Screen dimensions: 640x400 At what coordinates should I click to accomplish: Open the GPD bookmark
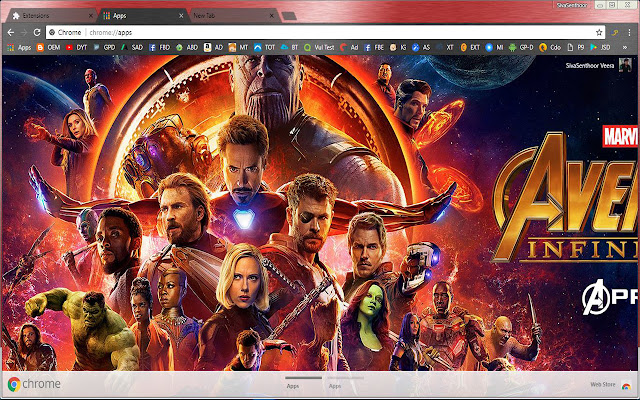(104, 47)
